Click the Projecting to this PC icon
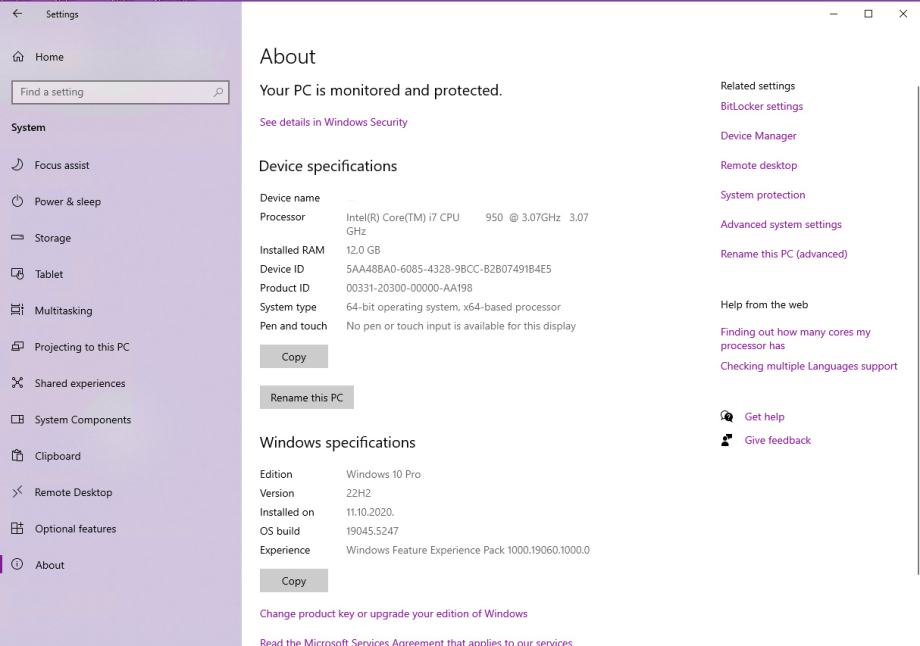The height and width of the screenshot is (646, 920). (18, 347)
